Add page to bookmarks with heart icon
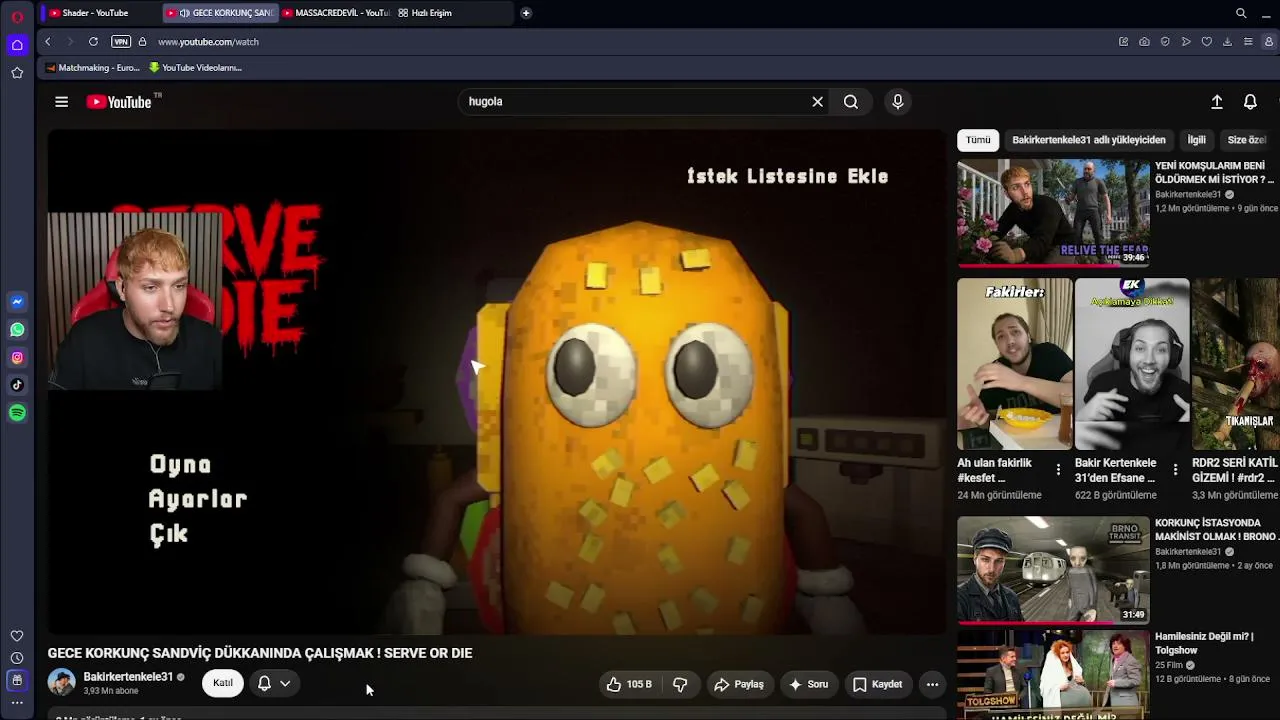1280x720 pixels. tap(1207, 42)
